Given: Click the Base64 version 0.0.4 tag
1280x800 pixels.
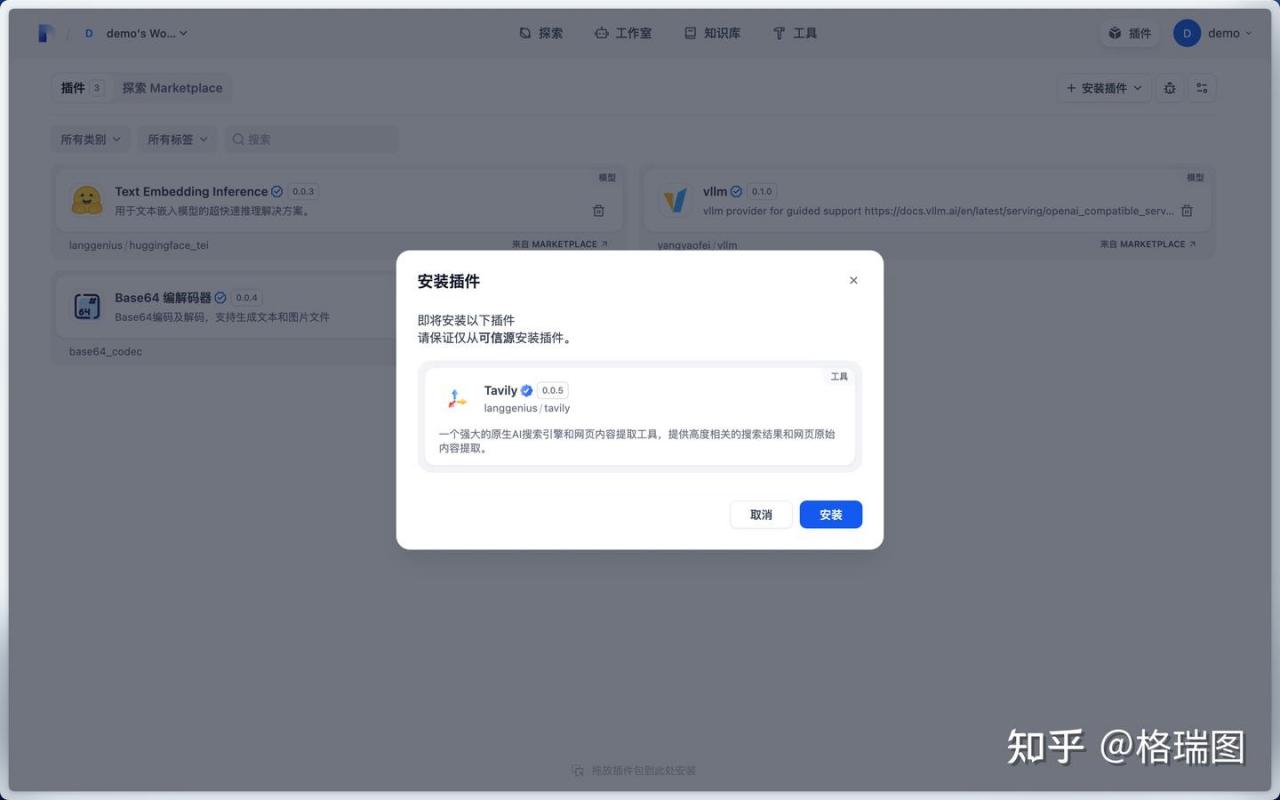Looking at the screenshot, I should 246,297.
